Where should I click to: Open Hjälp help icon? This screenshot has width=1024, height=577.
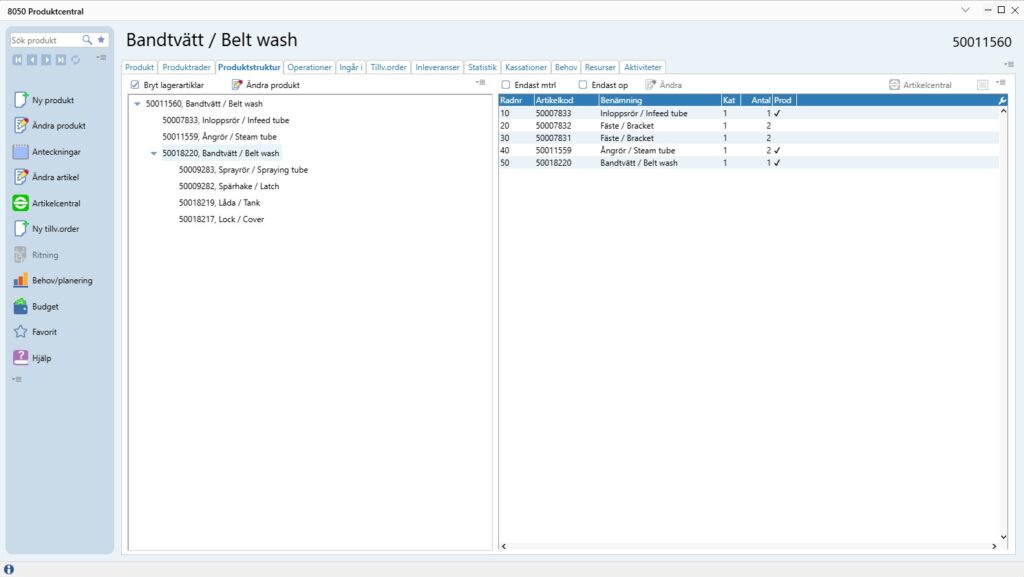[21, 357]
